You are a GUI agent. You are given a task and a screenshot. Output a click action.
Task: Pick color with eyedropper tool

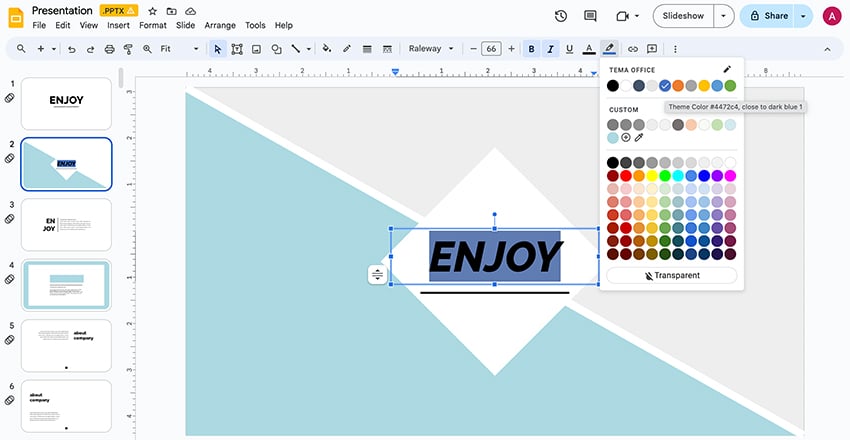pos(639,137)
